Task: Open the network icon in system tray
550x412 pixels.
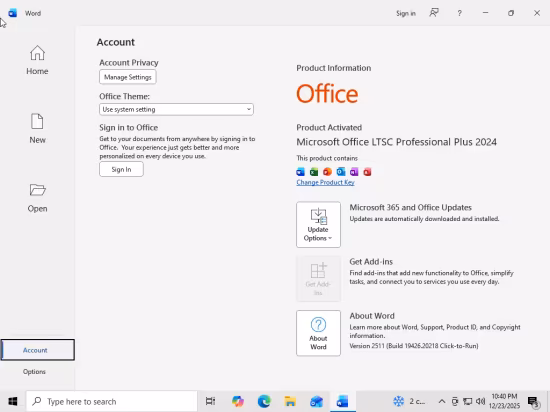Action: click(468, 401)
